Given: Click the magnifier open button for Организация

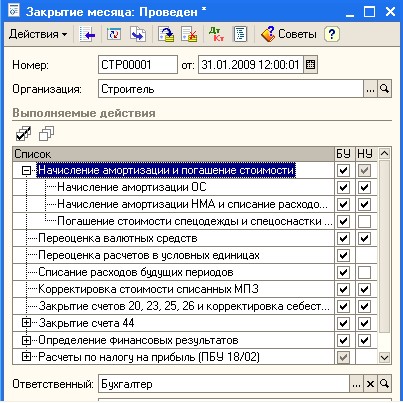Looking at the screenshot, I should tap(384, 89).
